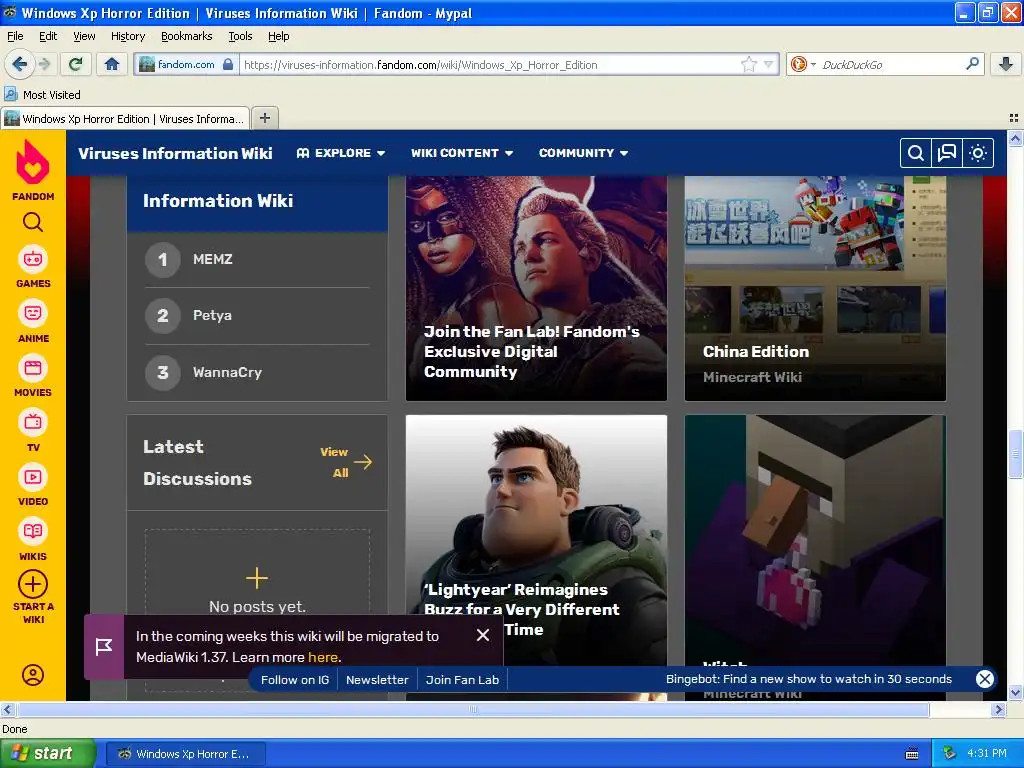Open the View menu

pos(84,36)
